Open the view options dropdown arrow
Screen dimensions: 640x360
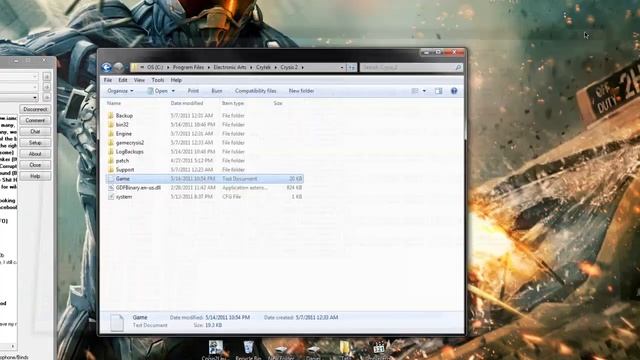click(x=424, y=91)
